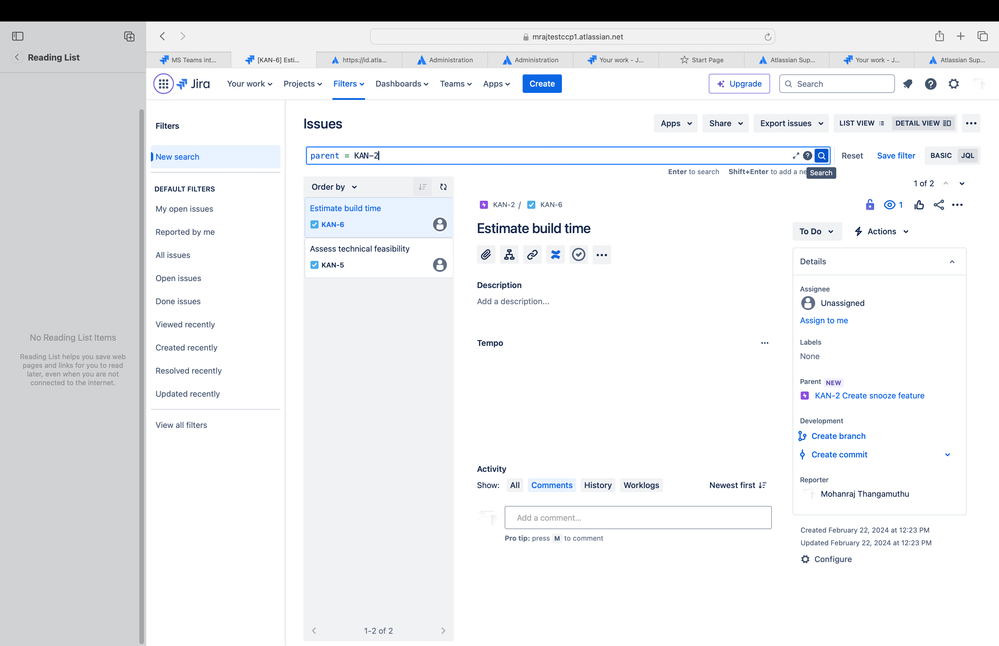Switch search mode to JQL

click(967, 155)
